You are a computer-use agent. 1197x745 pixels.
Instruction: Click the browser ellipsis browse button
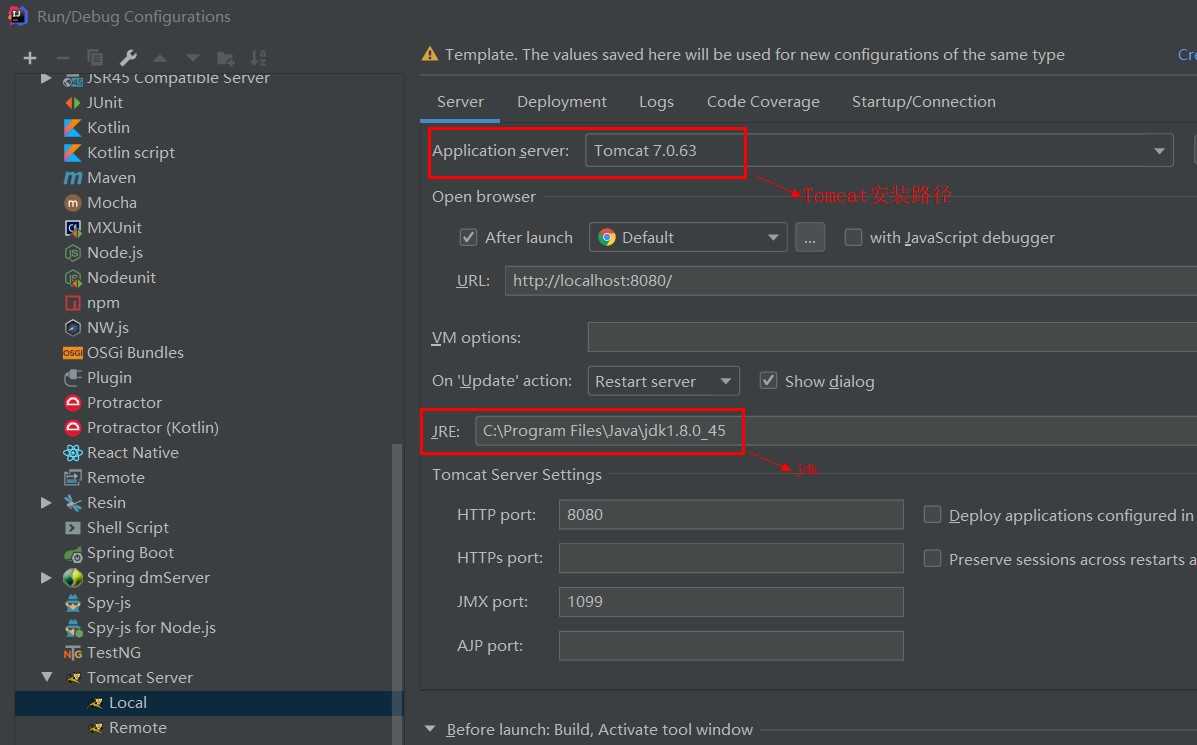tap(810, 237)
